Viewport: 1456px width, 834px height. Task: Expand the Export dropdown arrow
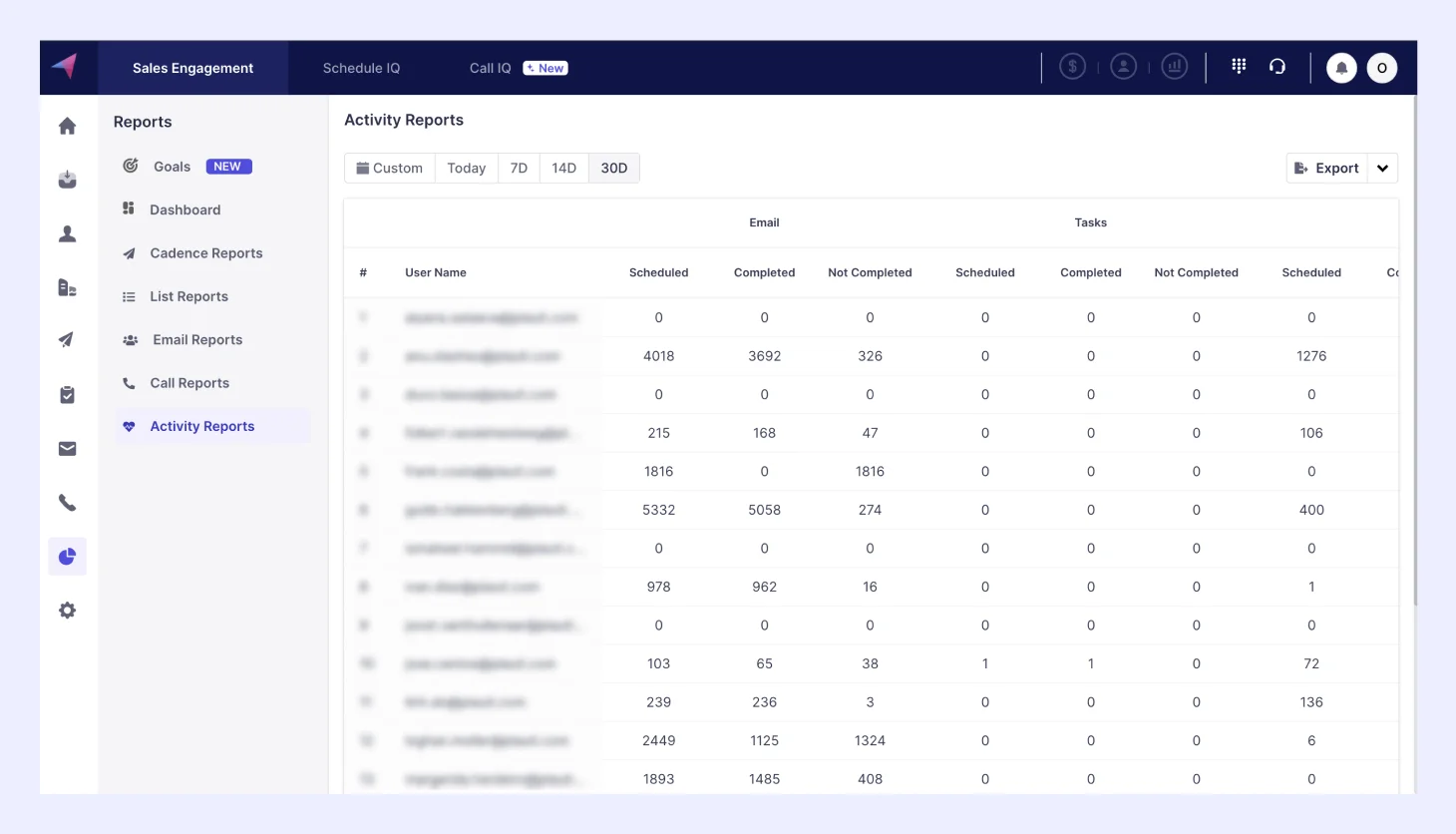1383,169
